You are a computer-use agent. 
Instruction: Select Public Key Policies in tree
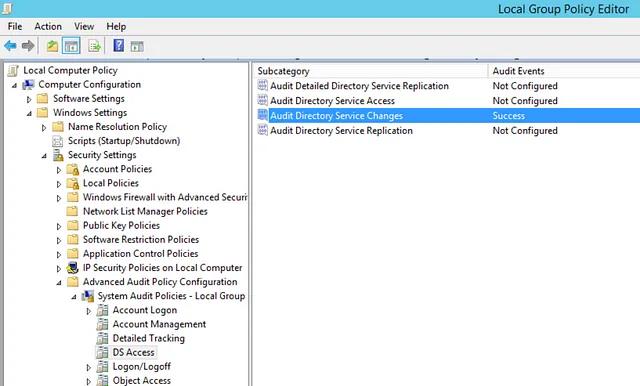(x=121, y=226)
